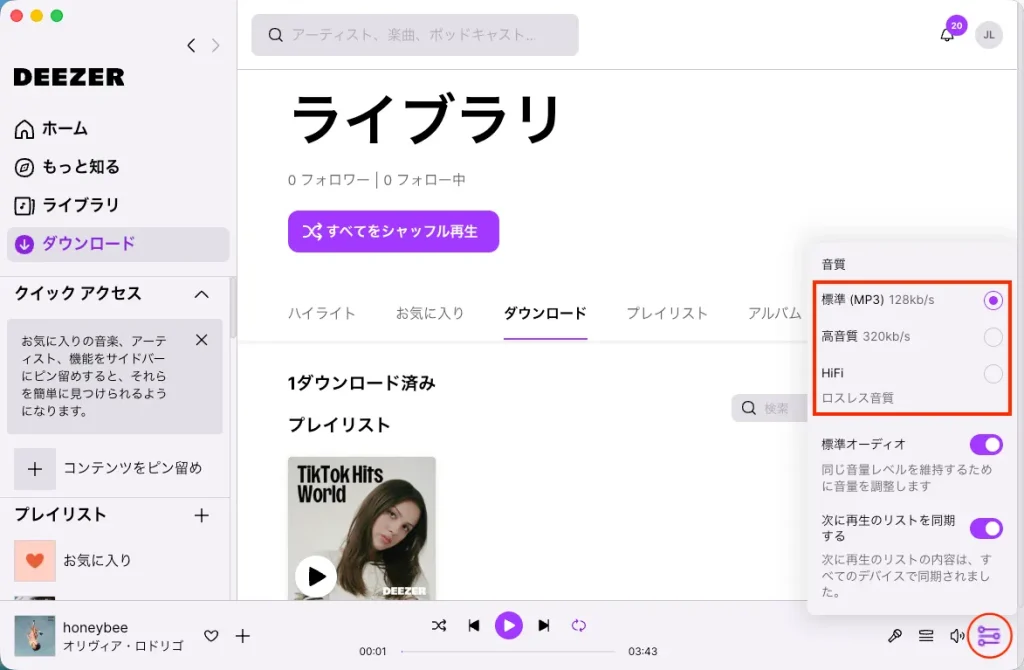Click the プレイリスト sidebar heading
This screenshot has width=1024, height=670.
tap(60, 515)
